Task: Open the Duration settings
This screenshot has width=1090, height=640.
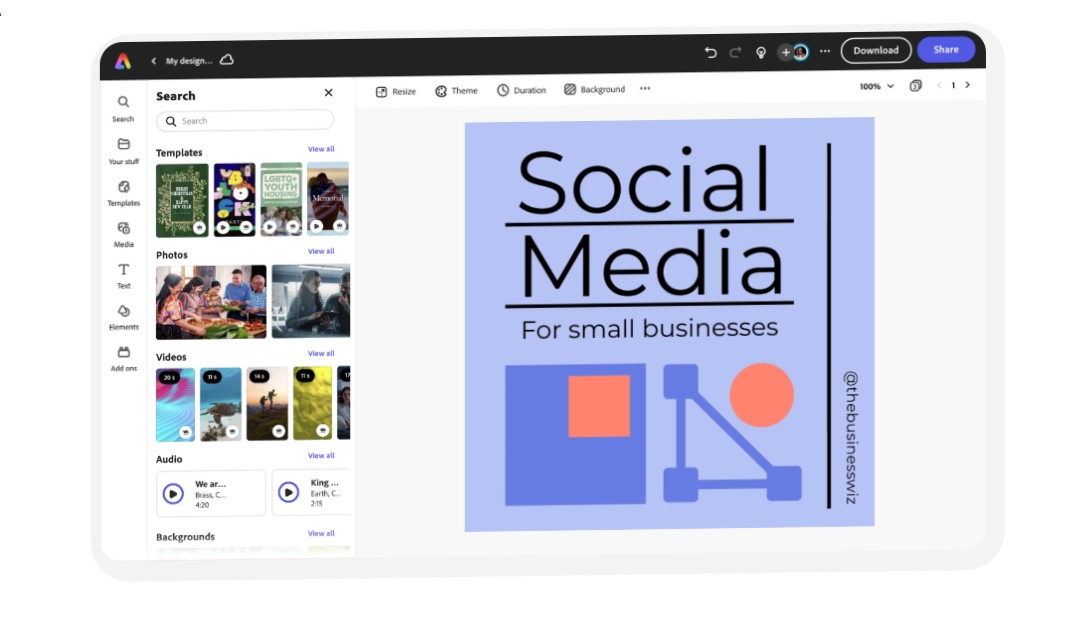Action: (521, 90)
